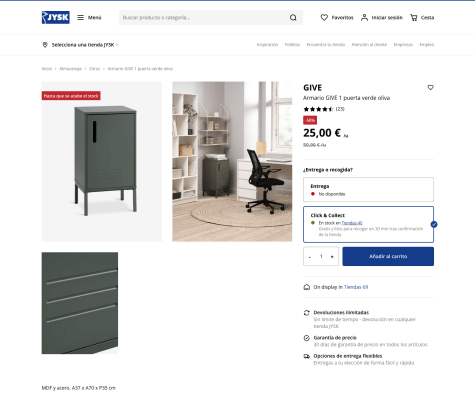Select the Click & Collect option
This screenshot has height=402, width=475.
[368, 224]
